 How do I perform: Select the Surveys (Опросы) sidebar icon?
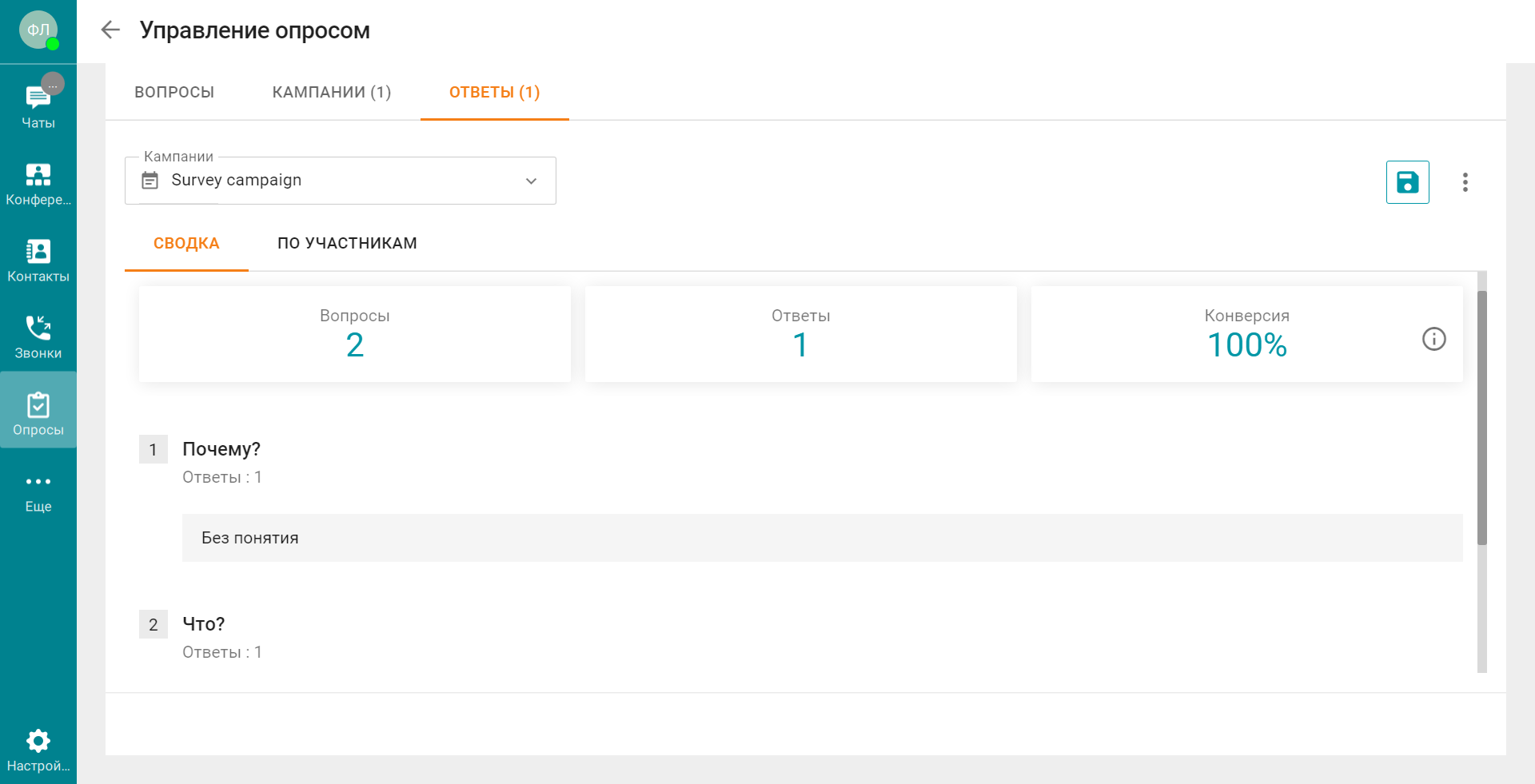(x=38, y=410)
